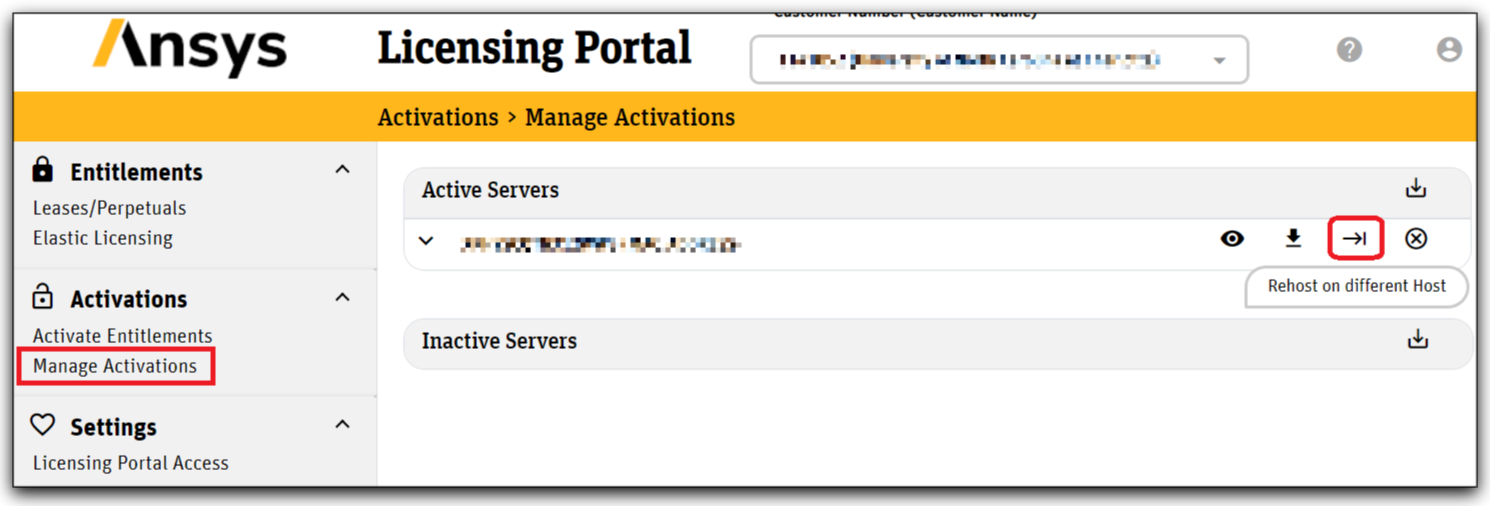Click the Settings heart icon
Screen dimensions: 1490x506
point(43,425)
